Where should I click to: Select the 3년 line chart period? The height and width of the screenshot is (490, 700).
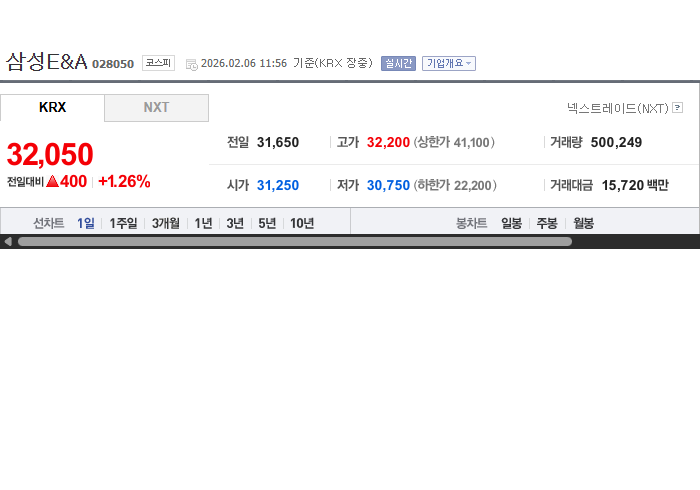click(x=235, y=223)
